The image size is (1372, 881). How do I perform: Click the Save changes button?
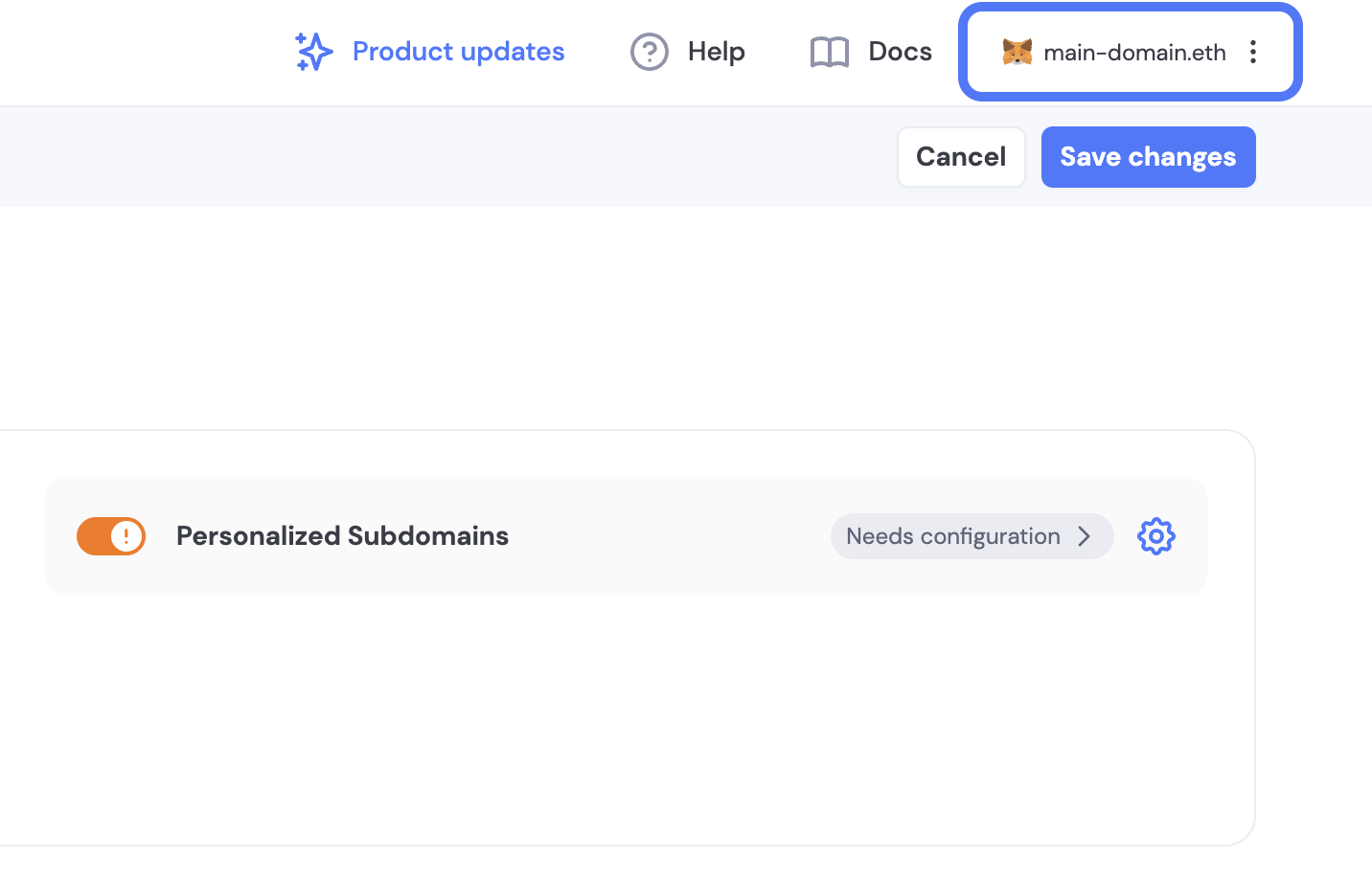(x=1148, y=157)
